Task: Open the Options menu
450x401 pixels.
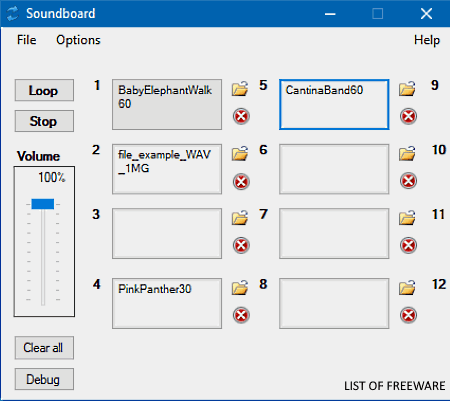Action: (78, 40)
